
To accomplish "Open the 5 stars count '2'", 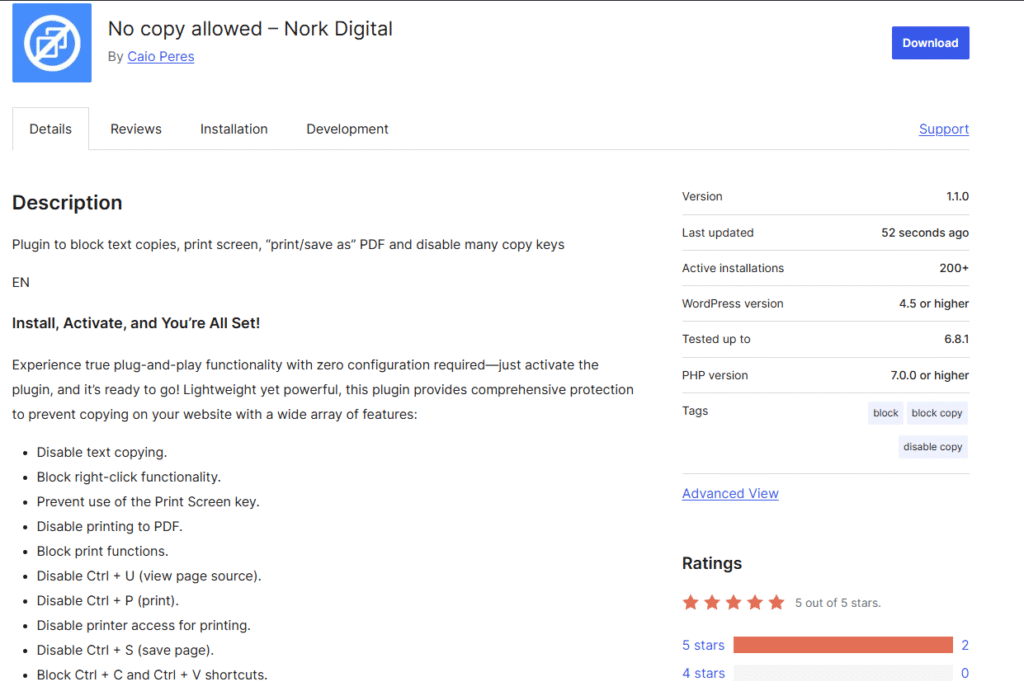I will tap(965, 645).
